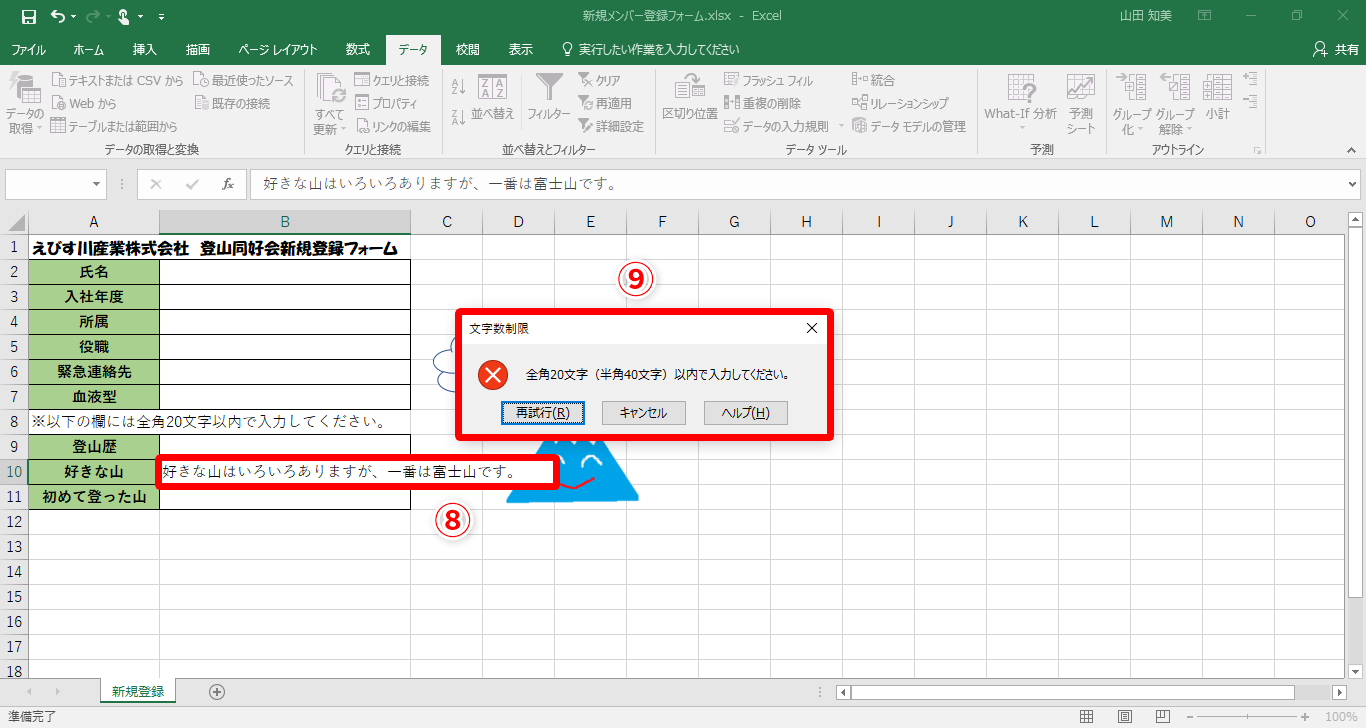Click the Help (ヘルプ) button in dialog

click(746, 413)
